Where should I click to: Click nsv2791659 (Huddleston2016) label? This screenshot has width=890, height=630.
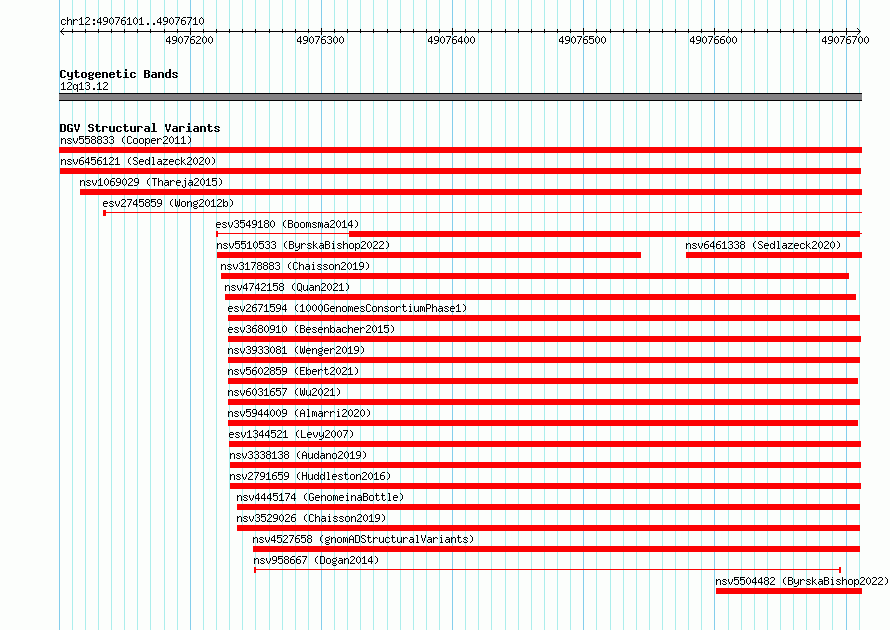pos(310,476)
